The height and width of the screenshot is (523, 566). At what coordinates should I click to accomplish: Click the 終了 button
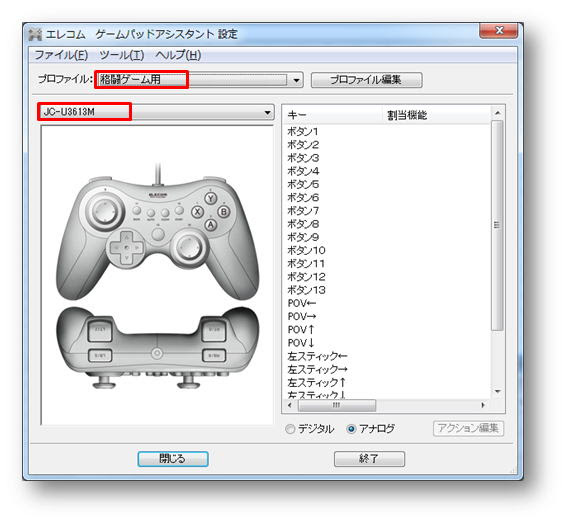(x=369, y=459)
